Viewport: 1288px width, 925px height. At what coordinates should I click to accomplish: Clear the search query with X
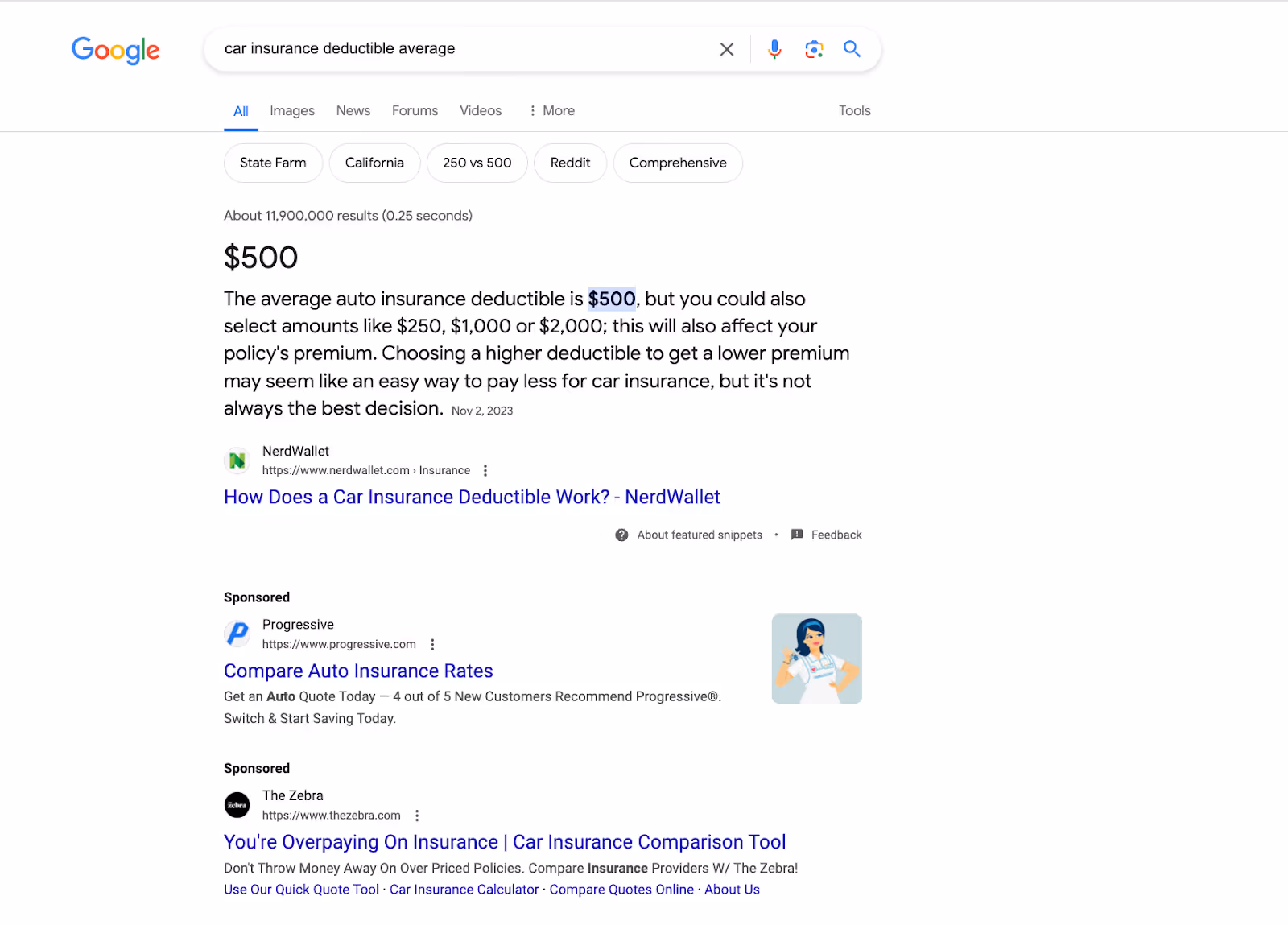tap(727, 49)
